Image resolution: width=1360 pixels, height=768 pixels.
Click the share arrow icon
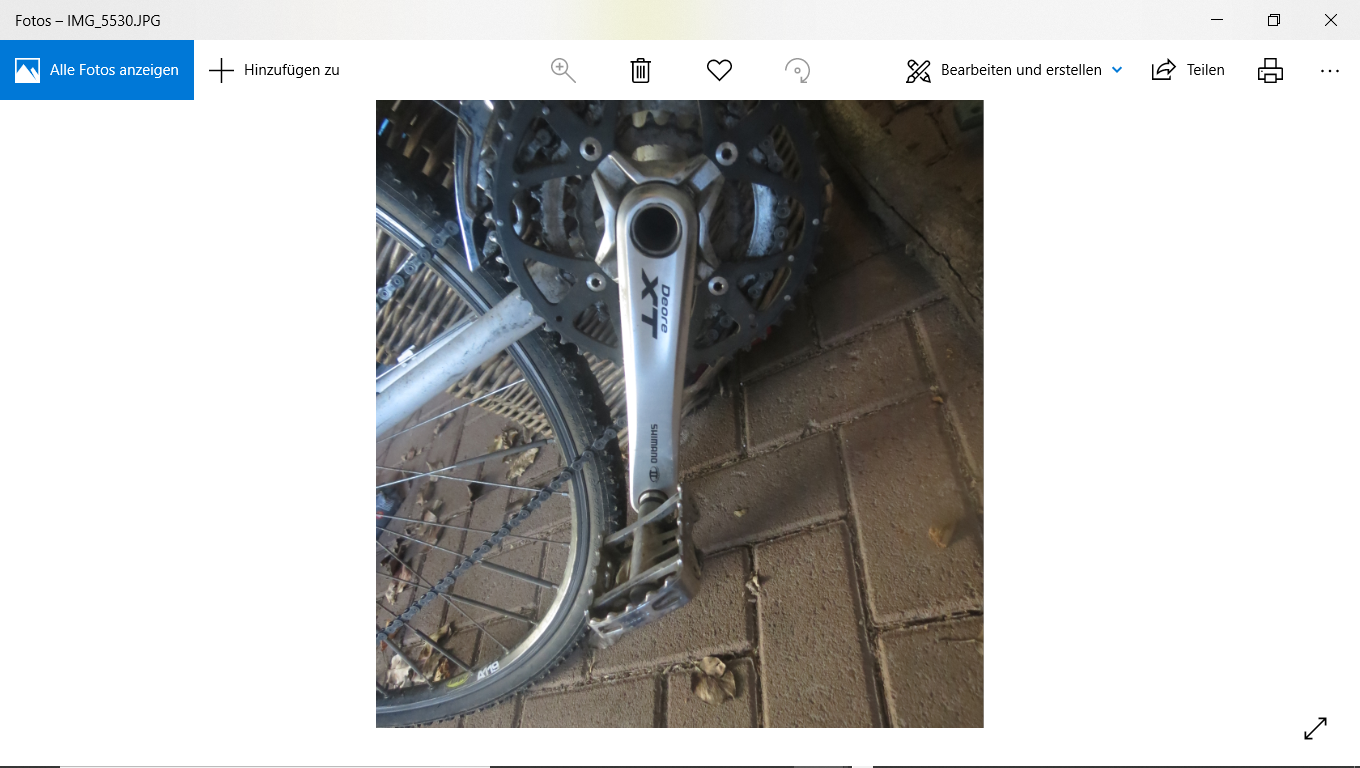(x=1163, y=70)
